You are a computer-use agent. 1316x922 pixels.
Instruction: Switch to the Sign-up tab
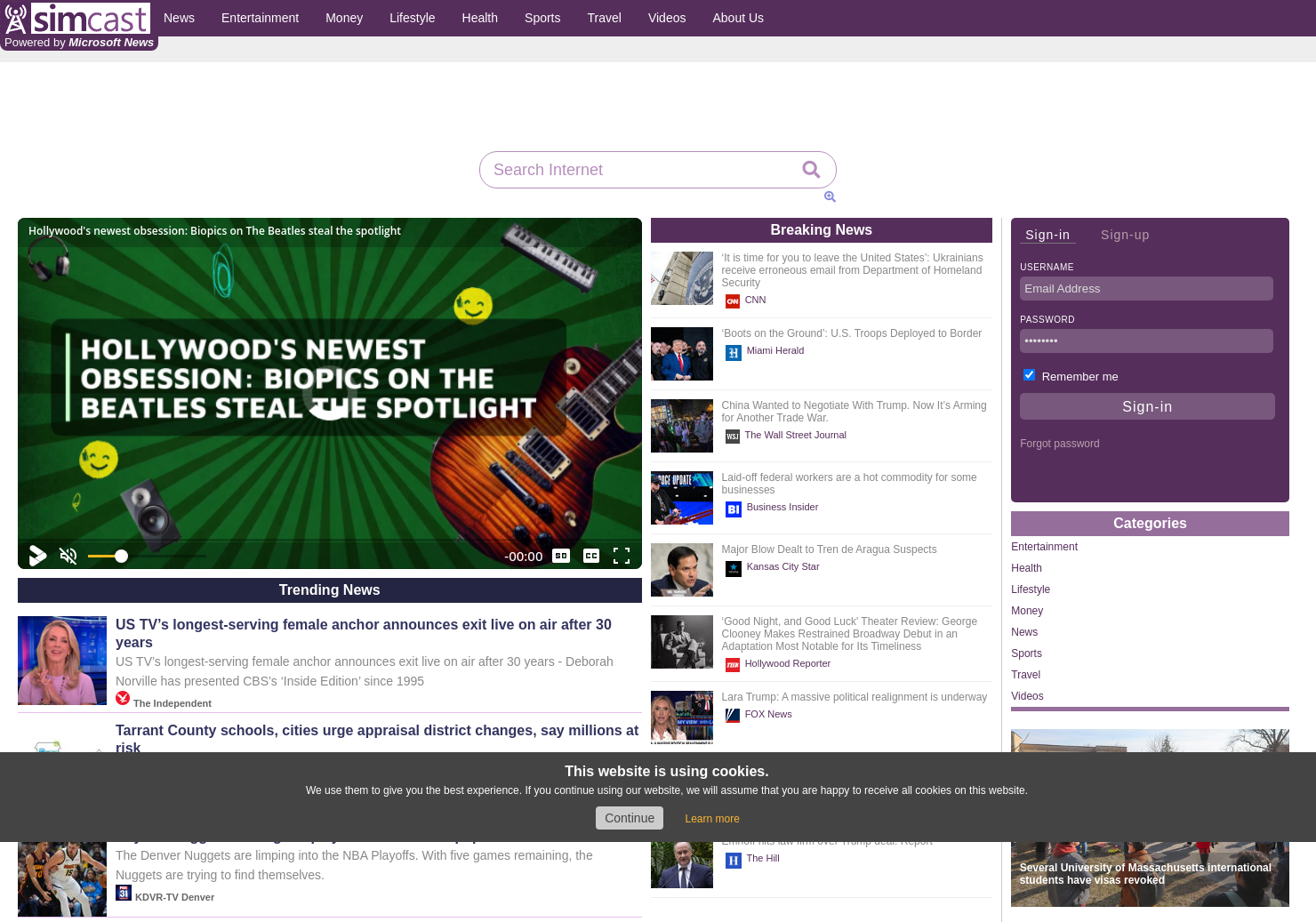point(1125,235)
